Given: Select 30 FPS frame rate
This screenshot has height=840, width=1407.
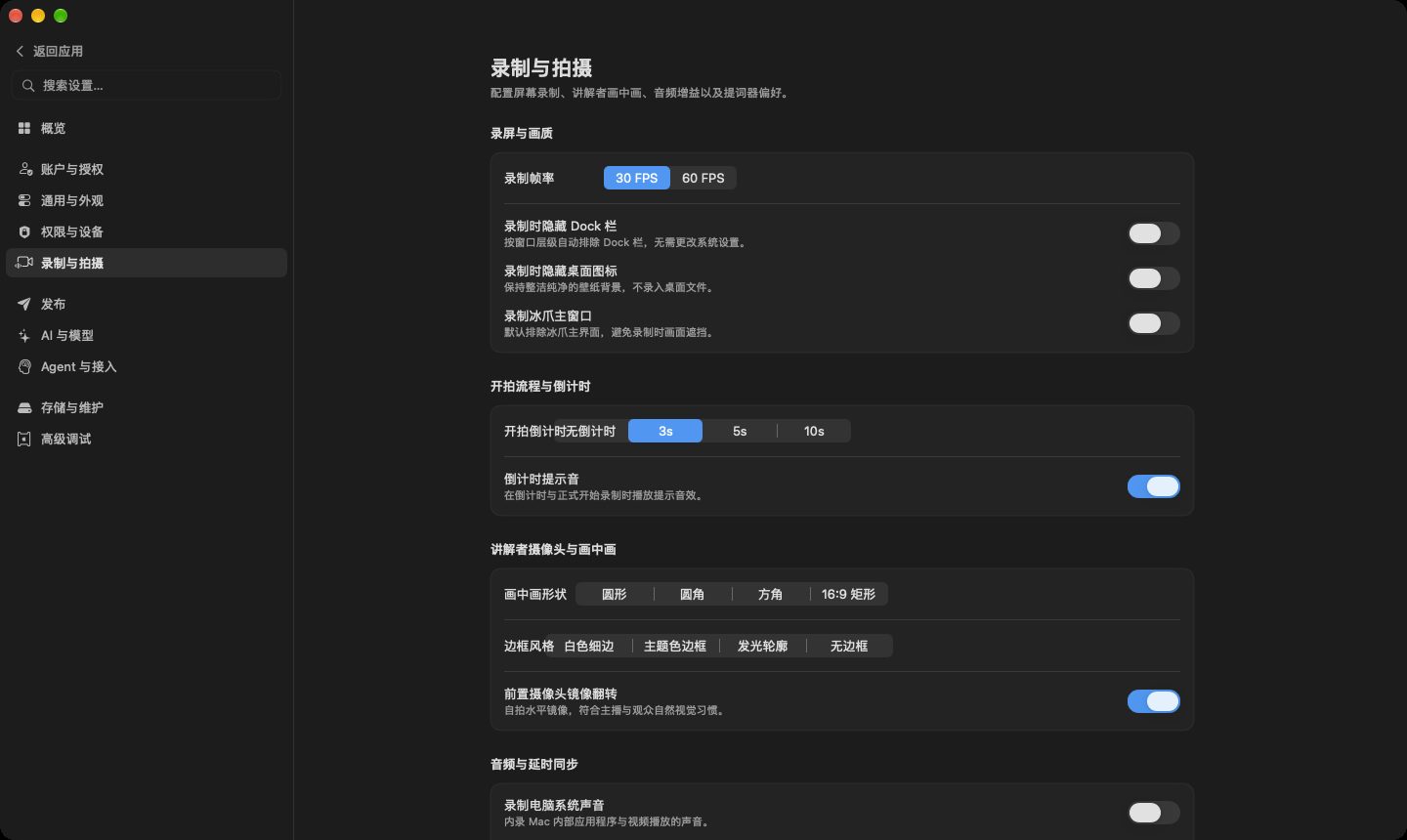Looking at the screenshot, I should (637, 178).
